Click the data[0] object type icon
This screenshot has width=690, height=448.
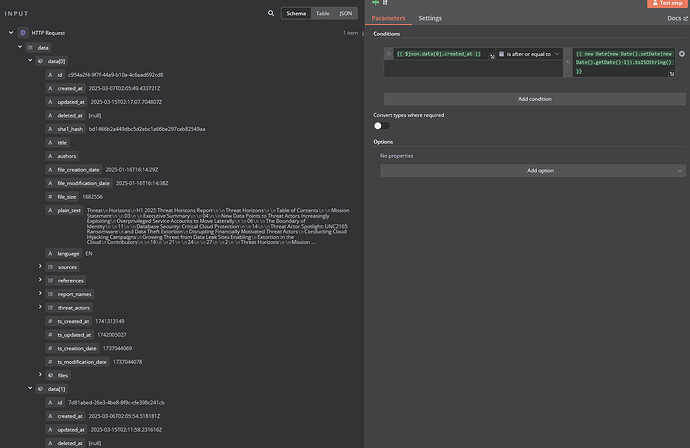pos(40,61)
